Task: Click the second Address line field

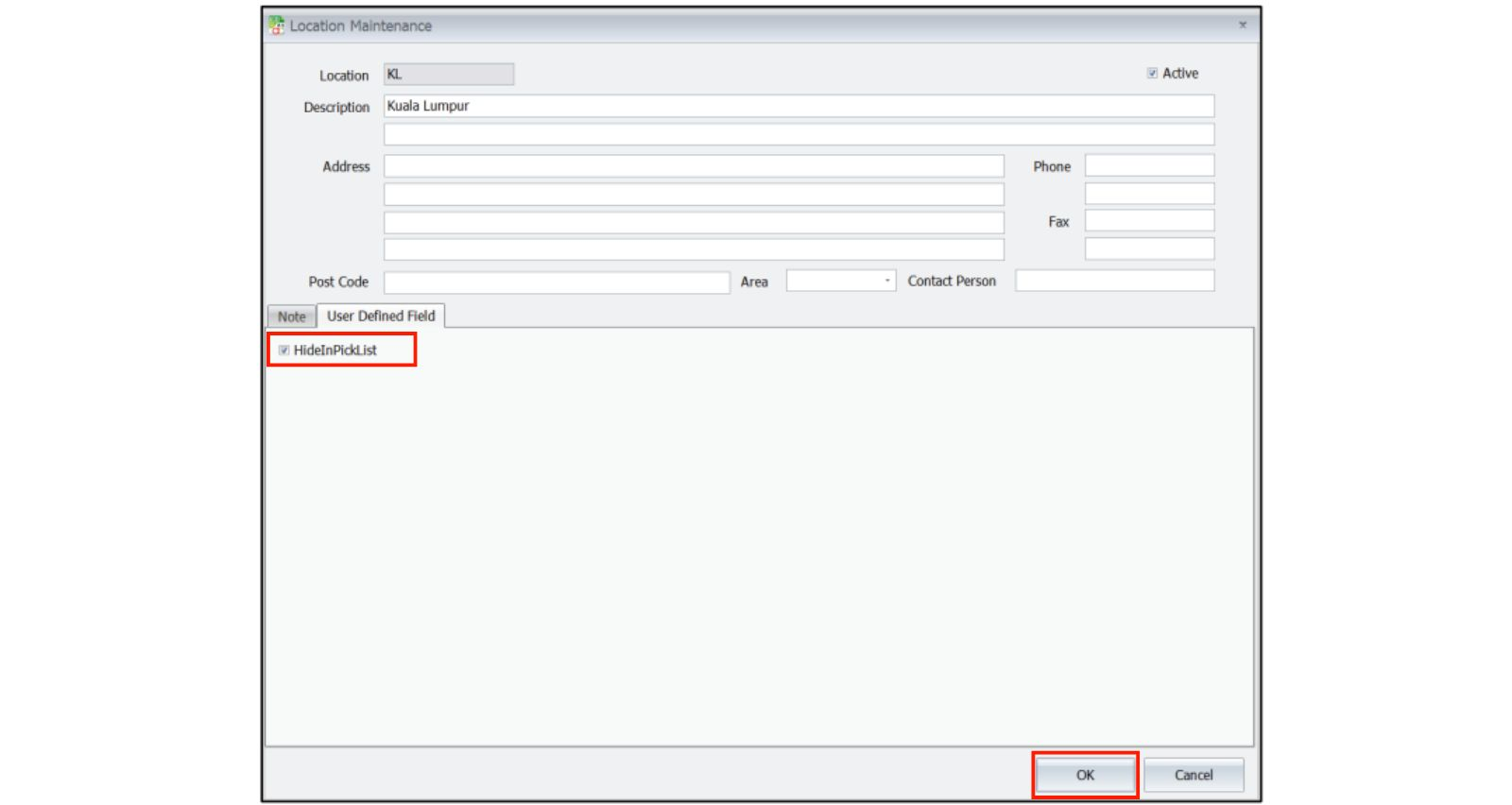Action: click(693, 195)
